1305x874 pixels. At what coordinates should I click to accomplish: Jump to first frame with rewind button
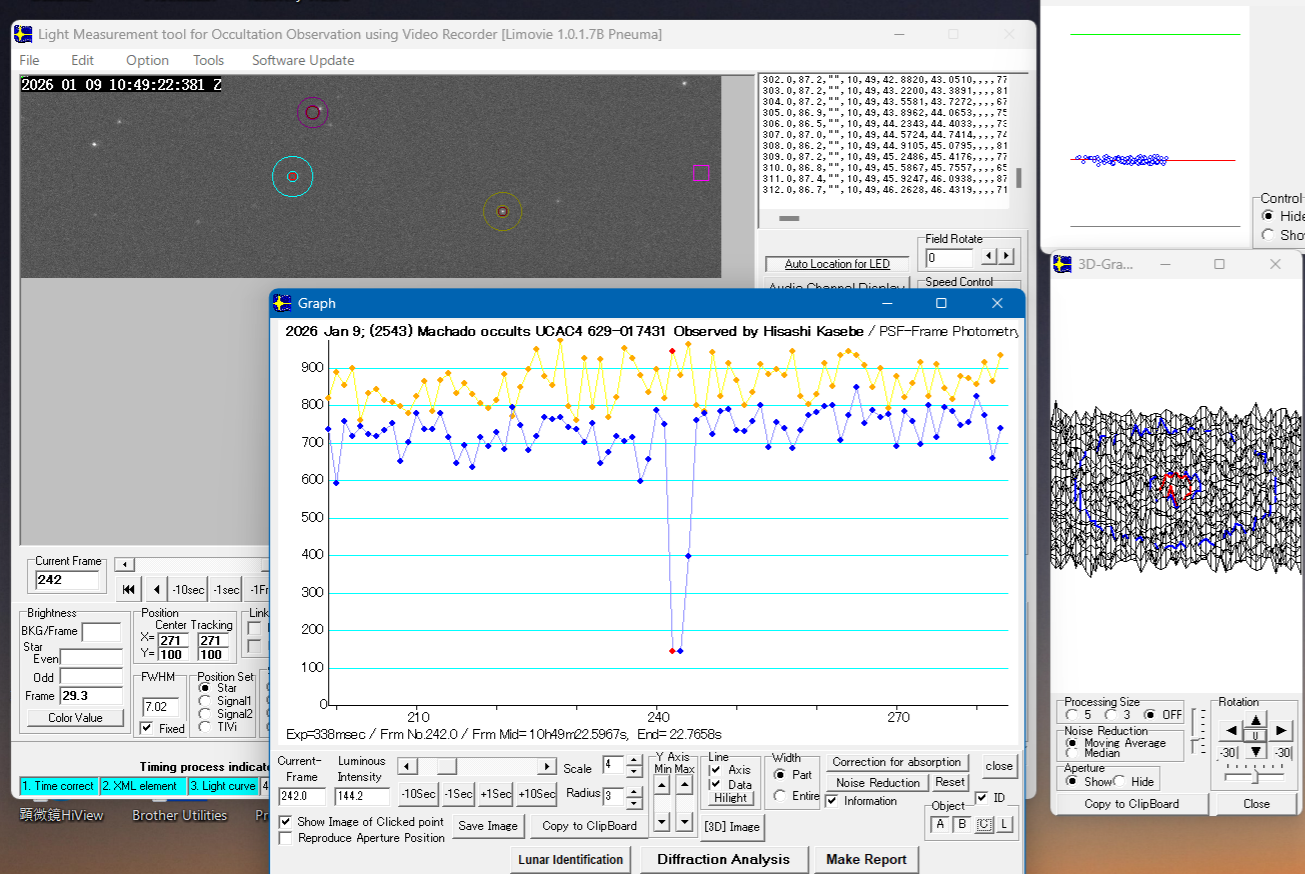coord(128,590)
